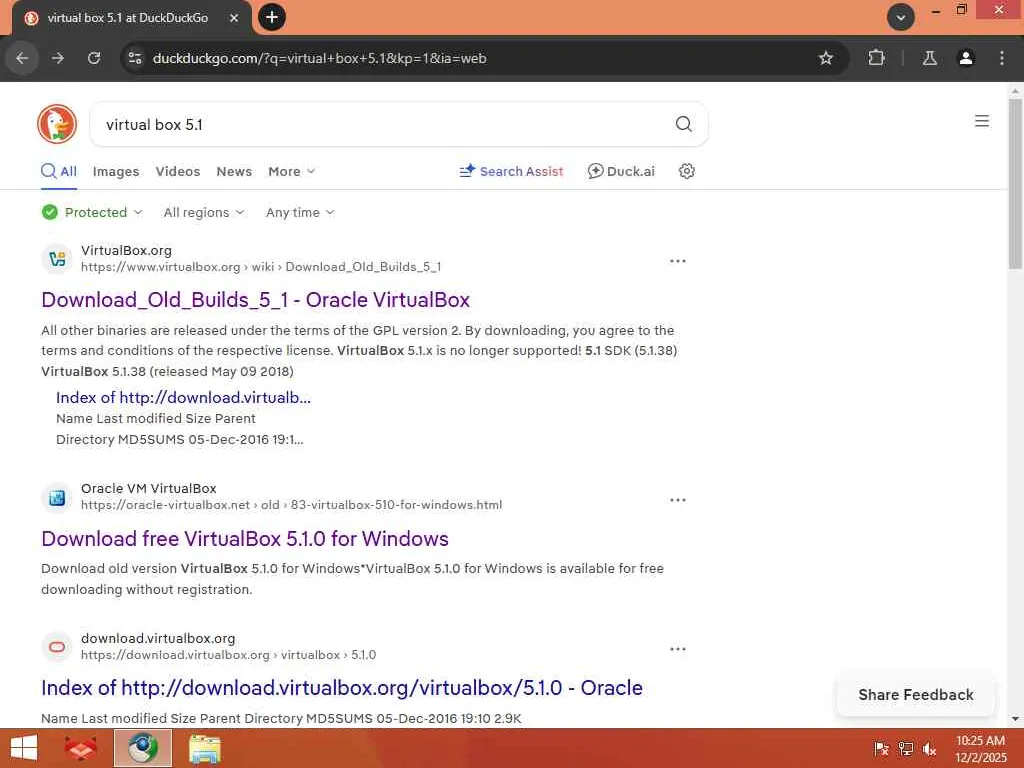Close the DuckDuckGo tab
The image size is (1024, 768).
[x=234, y=18]
